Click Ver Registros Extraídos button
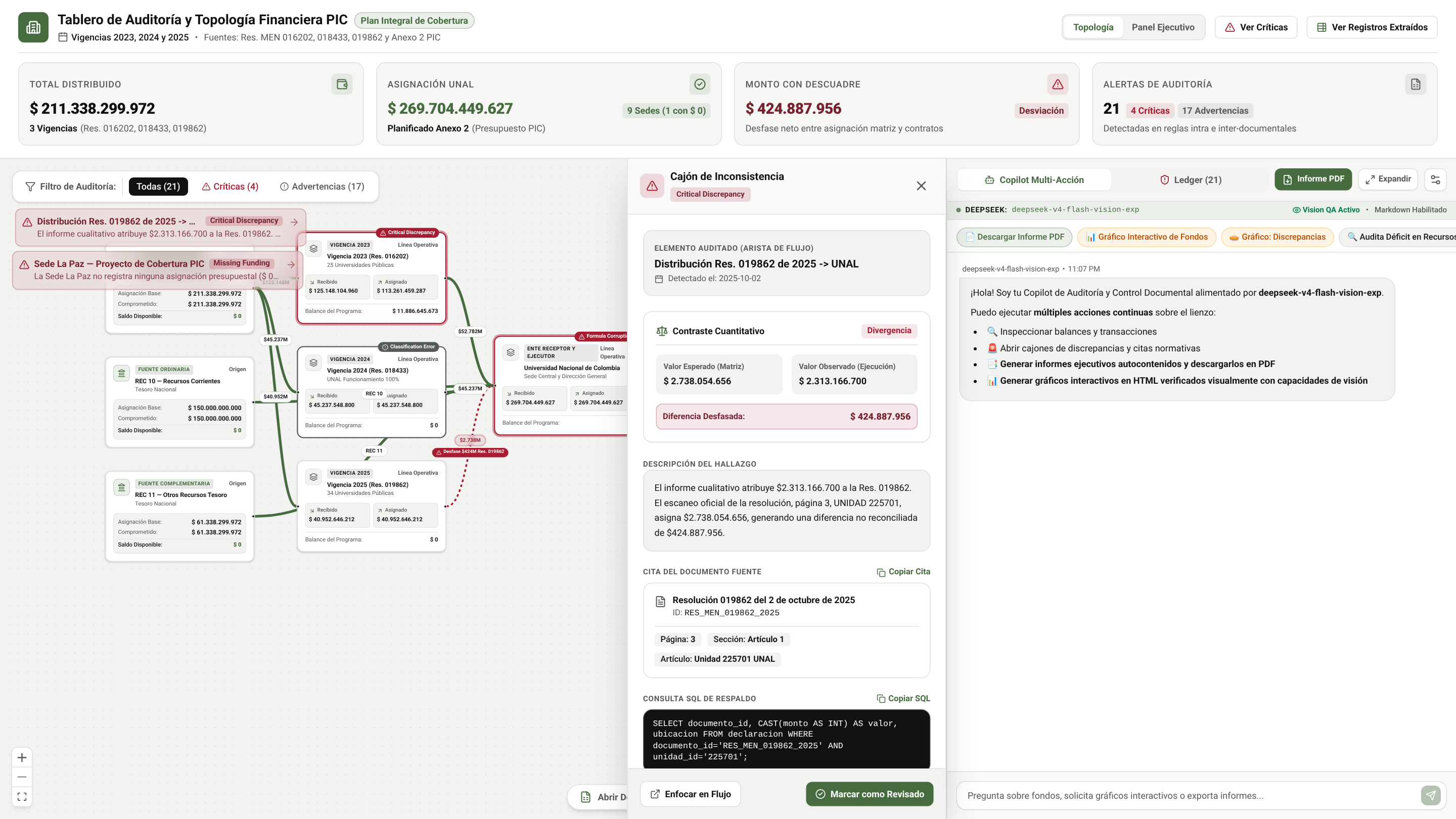 [x=1372, y=27]
